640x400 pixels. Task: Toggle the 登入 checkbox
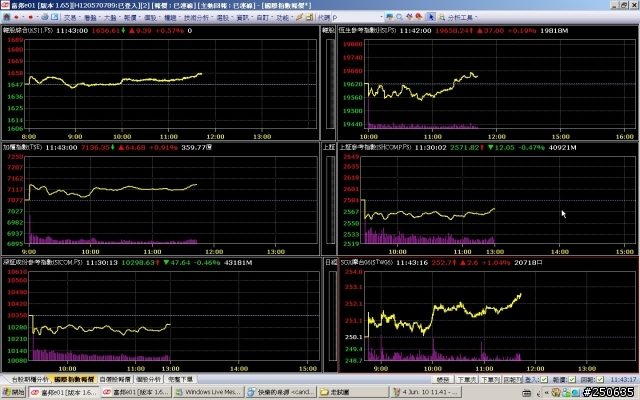click(544, 380)
